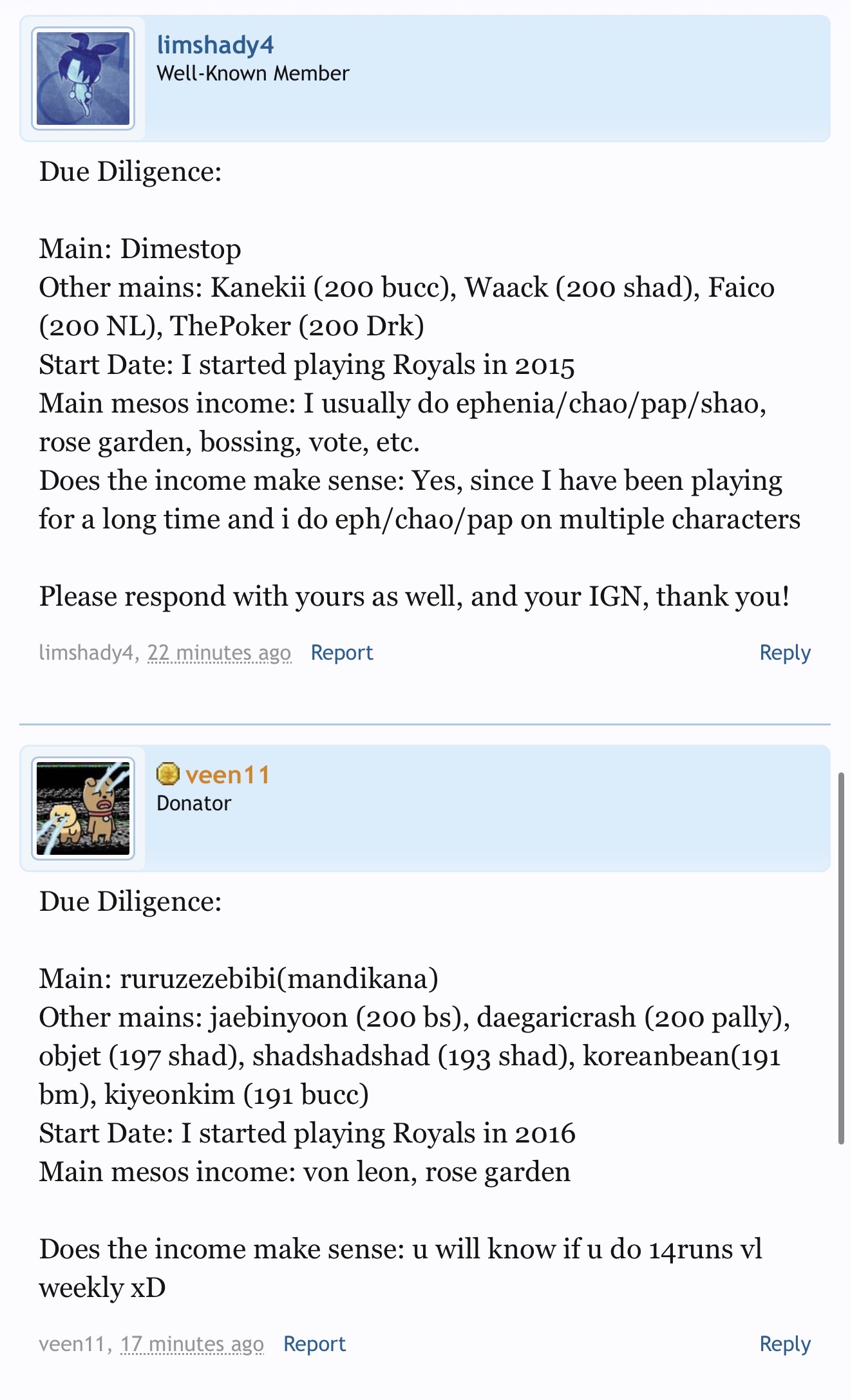This screenshot has width=850, height=1400.
Task: Click the gold Donator coin icon beside veen11
Action: [x=167, y=774]
